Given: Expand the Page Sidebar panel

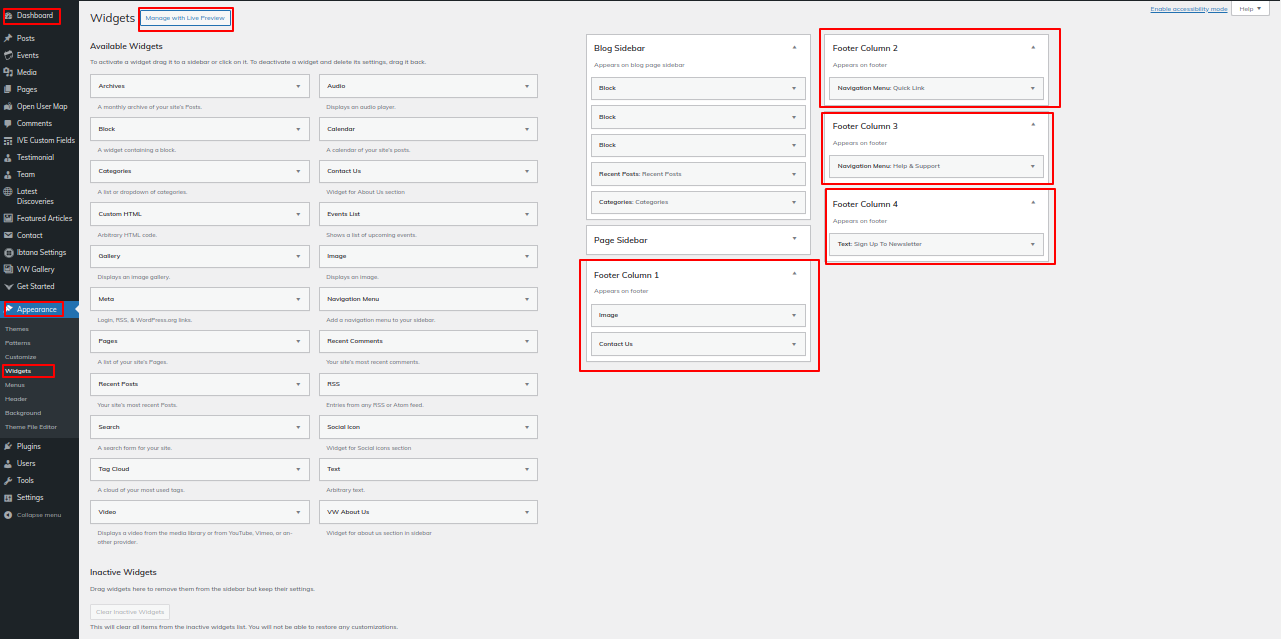Looking at the screenshot, I should tap(794, 239).
